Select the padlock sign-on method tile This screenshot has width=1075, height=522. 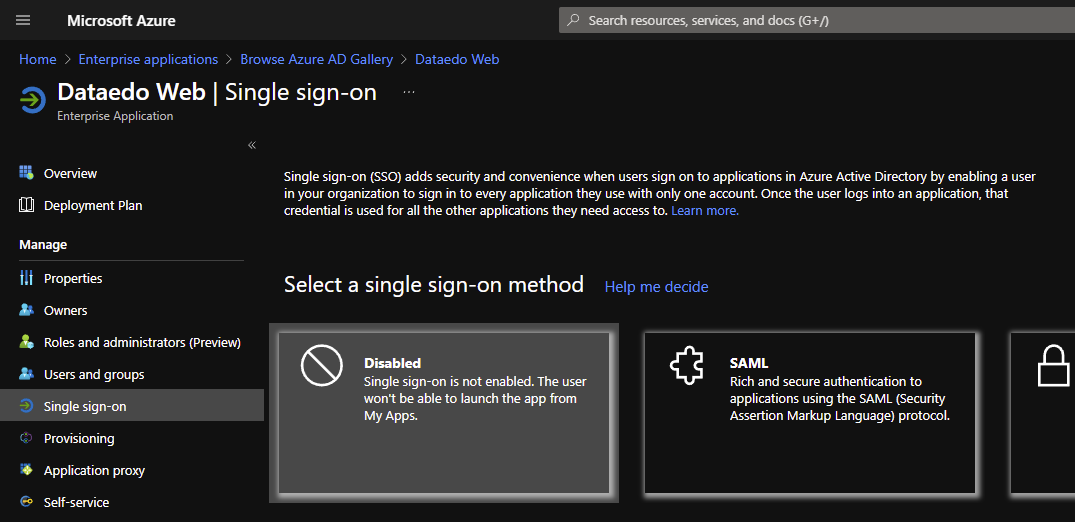tap(1045, 412)
